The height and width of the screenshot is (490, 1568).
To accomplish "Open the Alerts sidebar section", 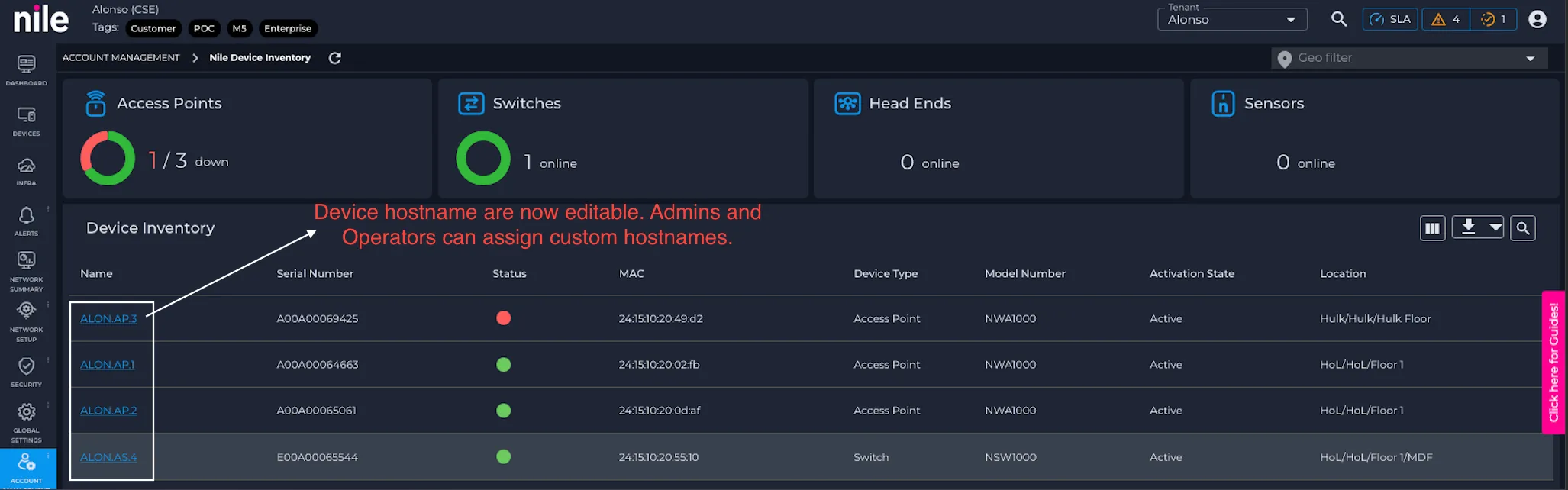I will coord(27,221).
